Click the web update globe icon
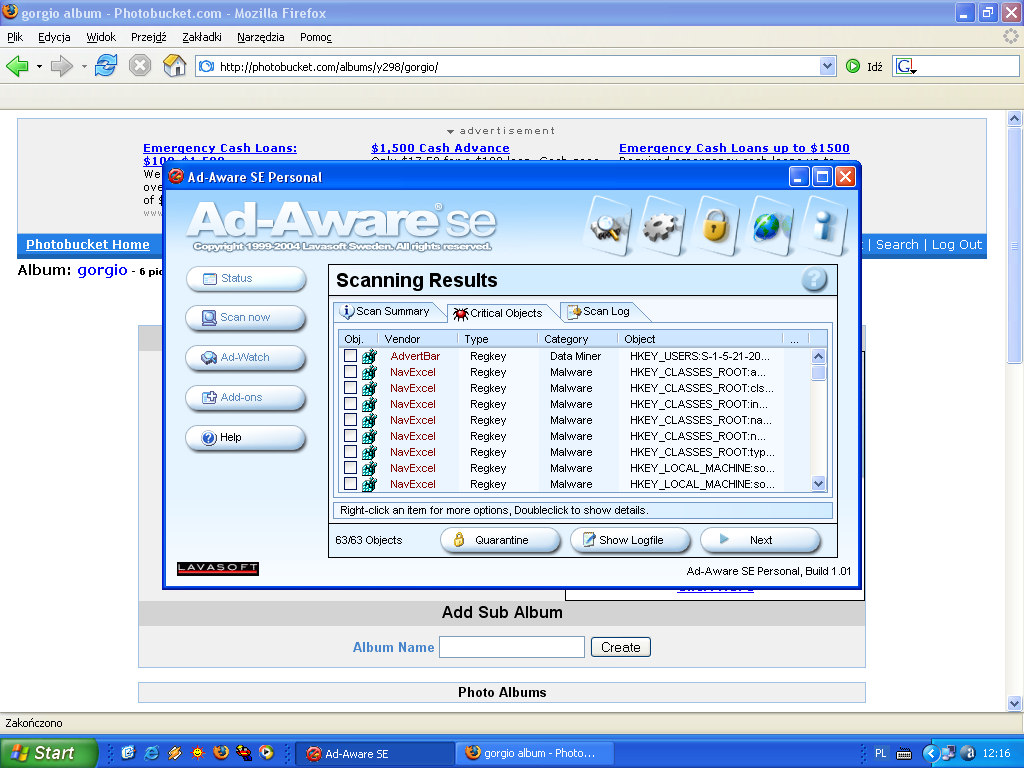 [771, 226]
